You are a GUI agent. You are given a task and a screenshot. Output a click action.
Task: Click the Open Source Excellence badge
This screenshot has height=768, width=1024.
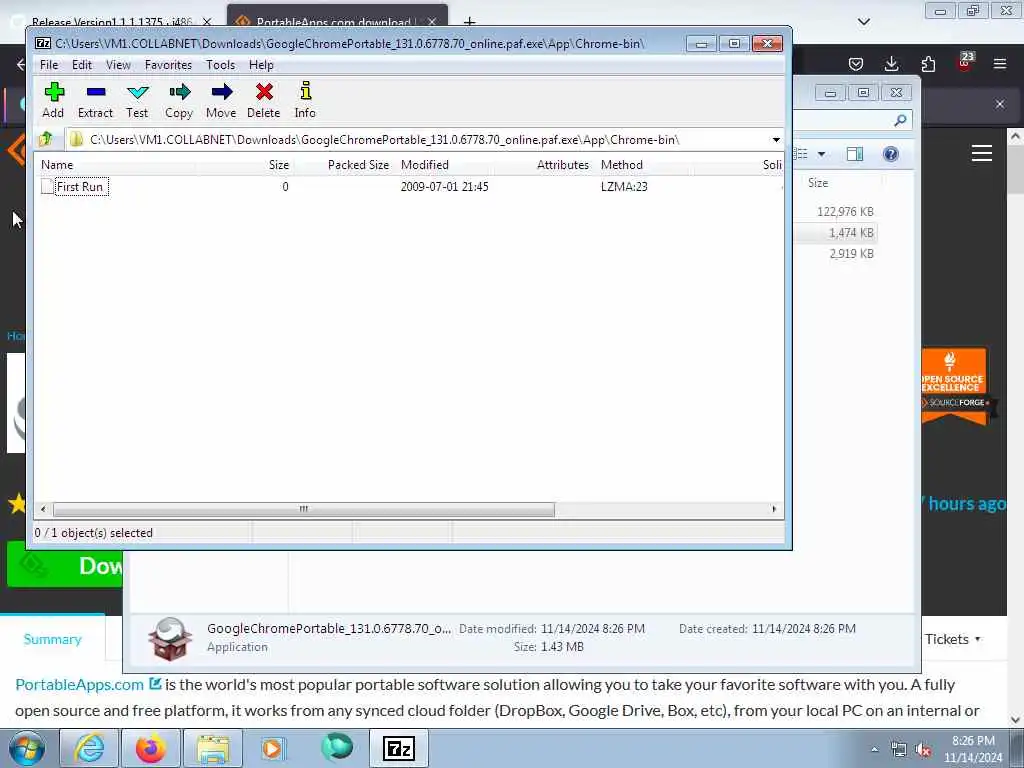pos(955,387)
